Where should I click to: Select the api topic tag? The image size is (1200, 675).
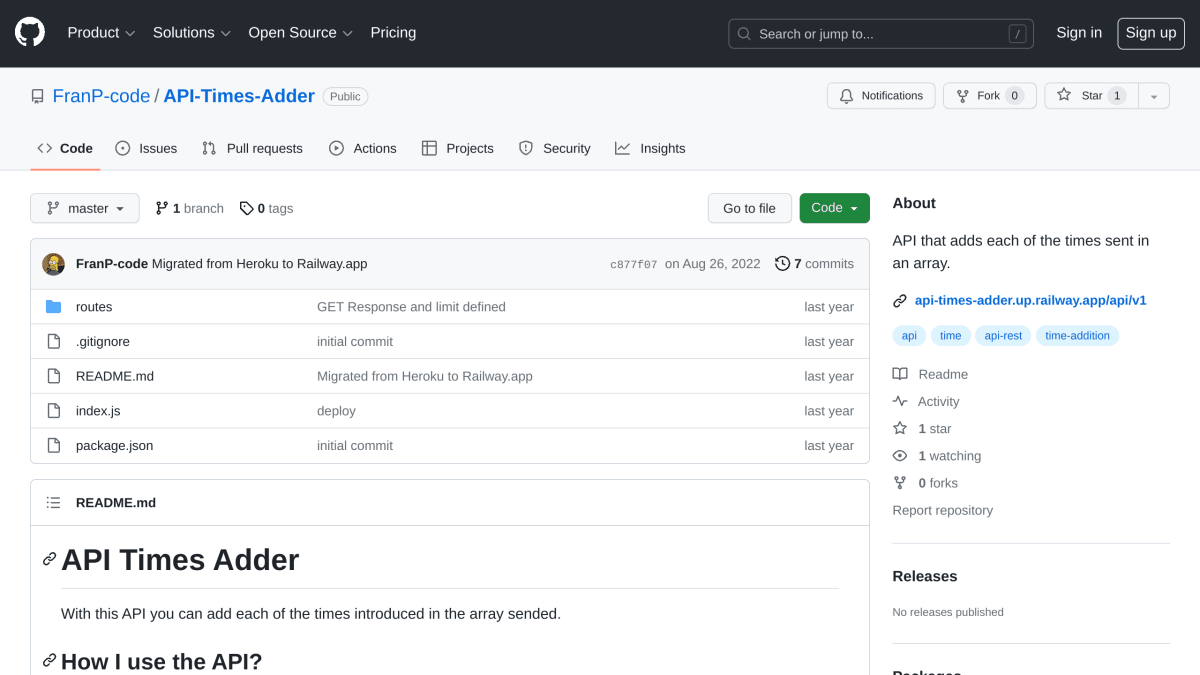coord(909,336)
